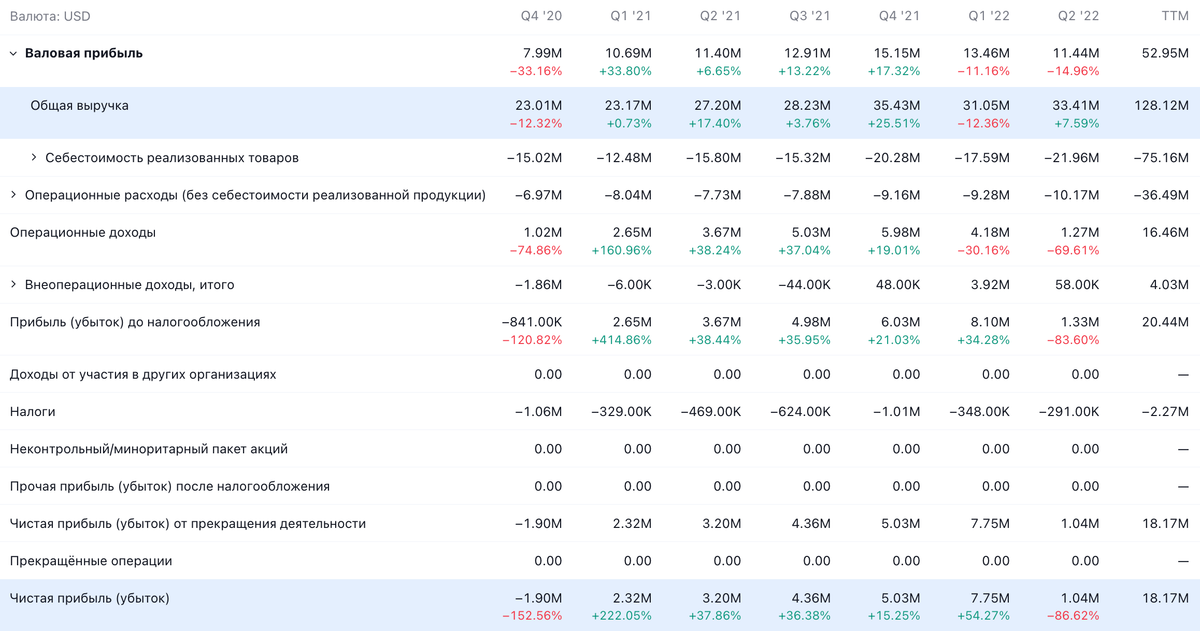The height and width of the screenshot is (631, 1200).
Task: Click the Q1 '21 column header
Action: coord(632,17)
